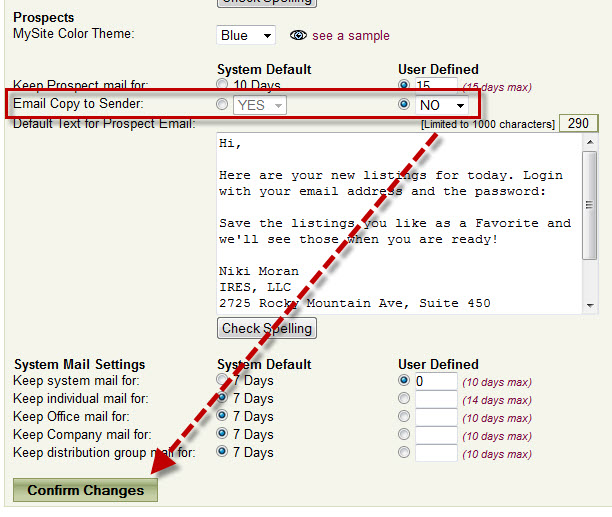Viewport: 612px width, 517px height.
Task: Select System Default 7 Days for Company mail
Action: click(x=223, y=434)
